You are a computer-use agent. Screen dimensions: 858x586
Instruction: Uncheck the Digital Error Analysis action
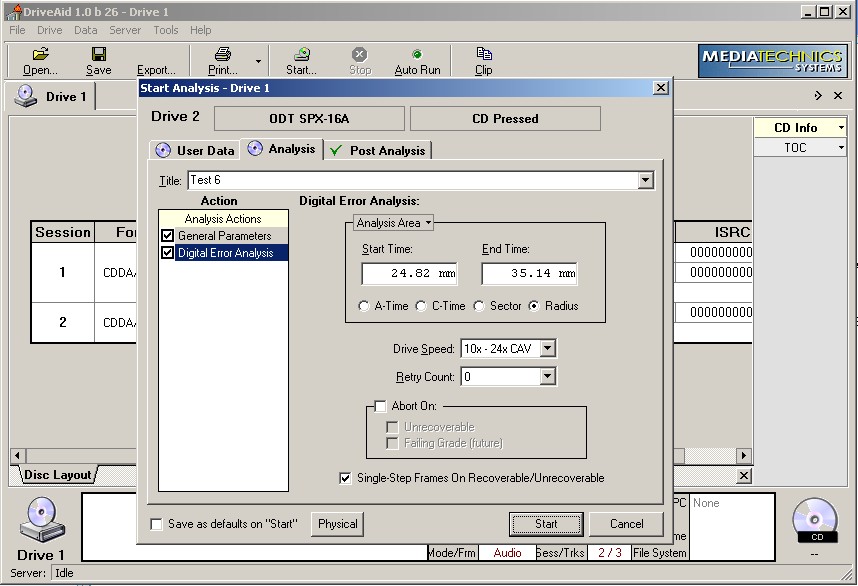point(167,253)
